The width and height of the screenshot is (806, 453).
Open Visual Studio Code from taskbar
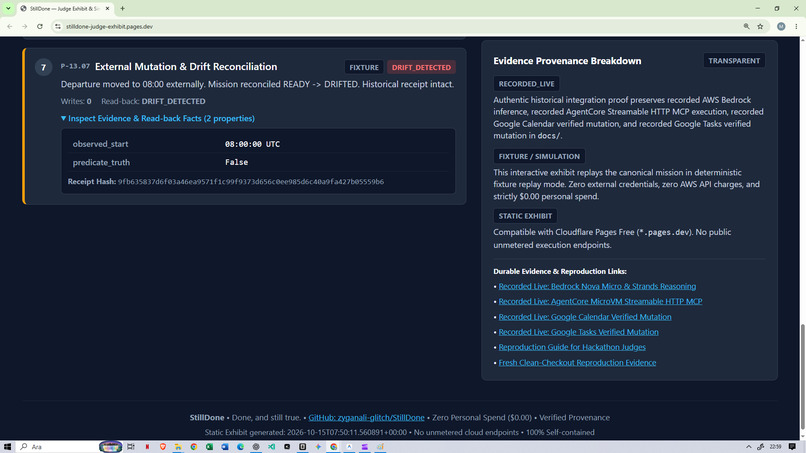[x=271, y=447]
